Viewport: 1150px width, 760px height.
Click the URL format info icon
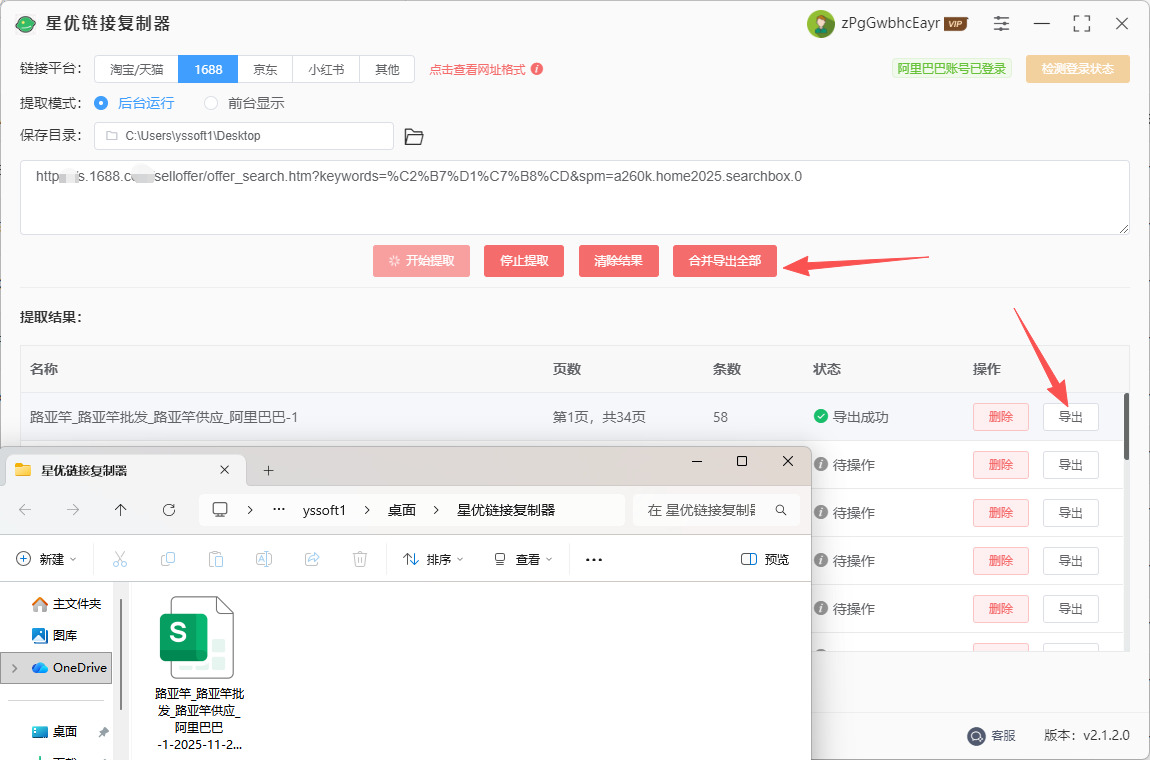(537, 69)
